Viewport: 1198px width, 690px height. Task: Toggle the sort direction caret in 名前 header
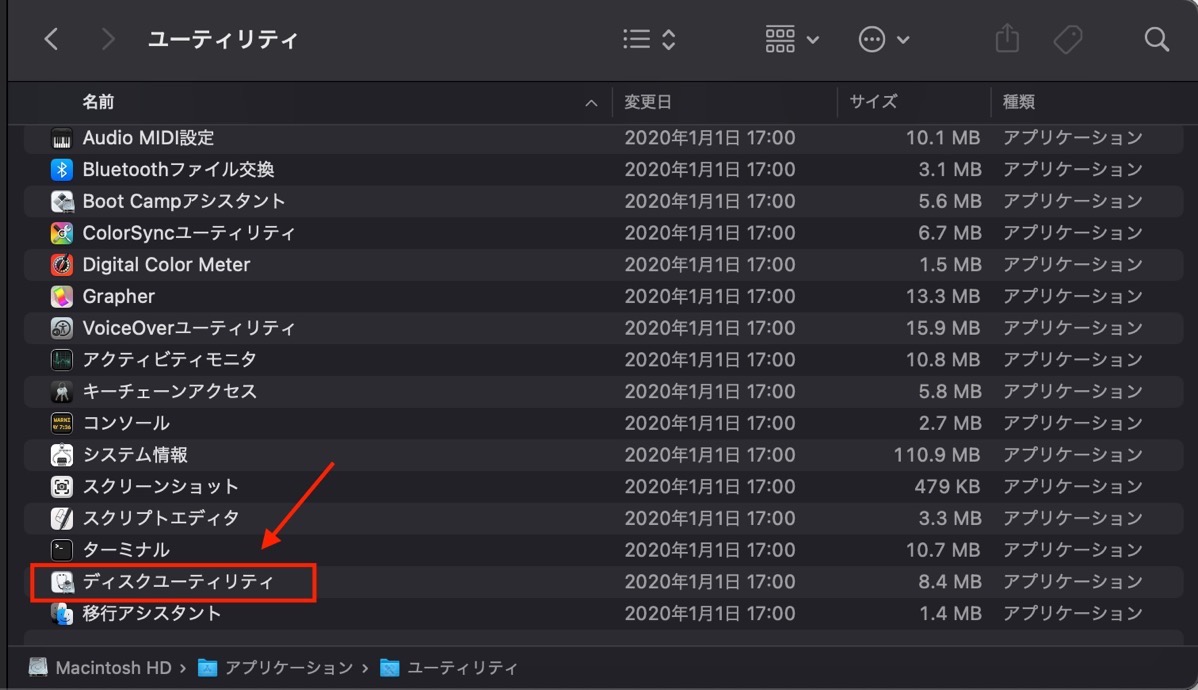pos(591,102)
